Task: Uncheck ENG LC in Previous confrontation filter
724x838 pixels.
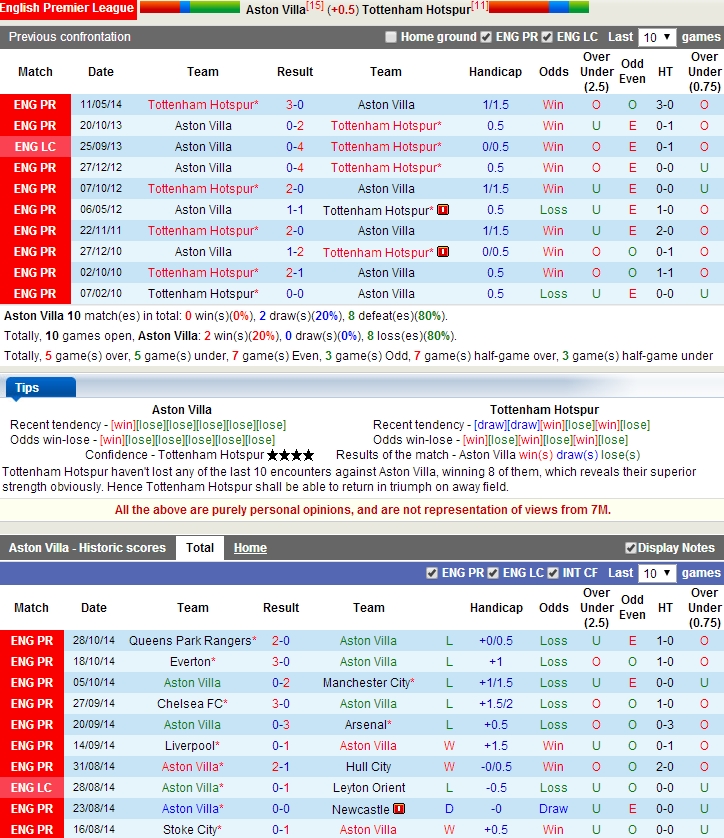Action: pos(547,37)
